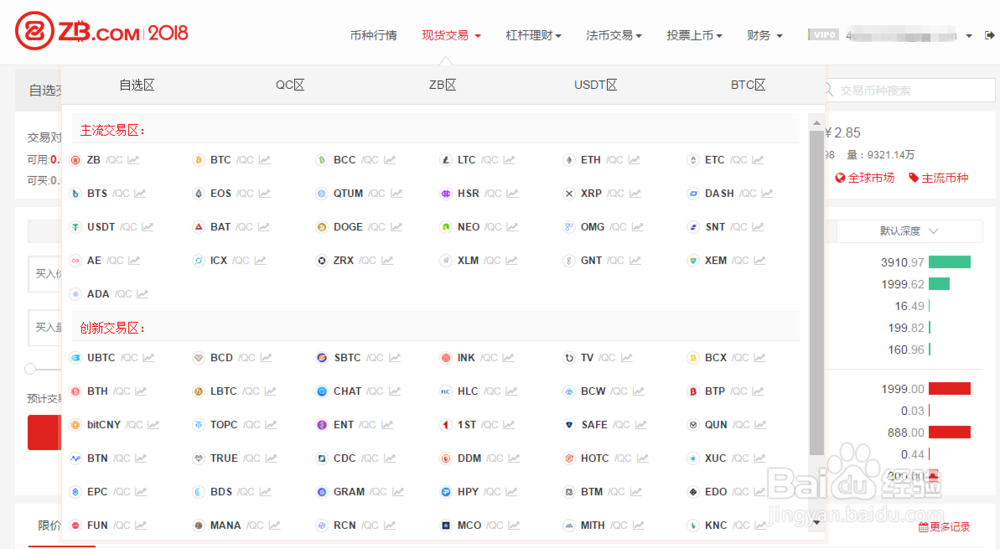Switch to the BTC区 tab

[747, 85]
